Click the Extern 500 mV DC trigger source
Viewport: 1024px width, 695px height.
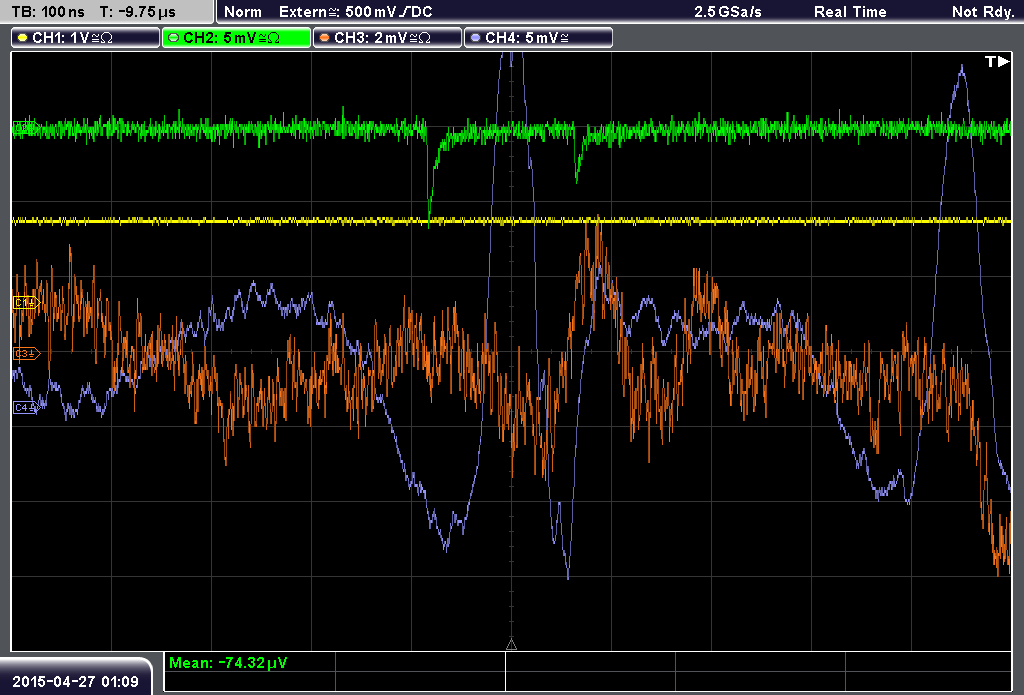355,12
